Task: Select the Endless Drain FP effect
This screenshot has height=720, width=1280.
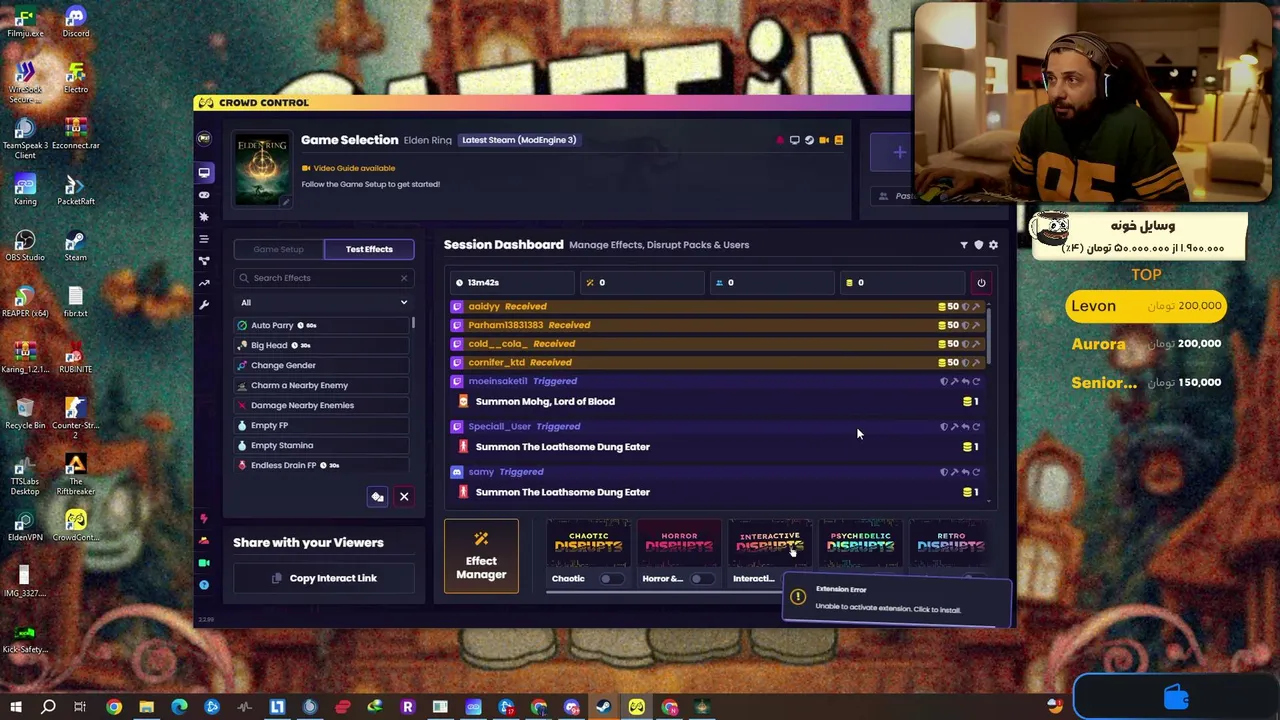Action: click(x=320, y=465)
